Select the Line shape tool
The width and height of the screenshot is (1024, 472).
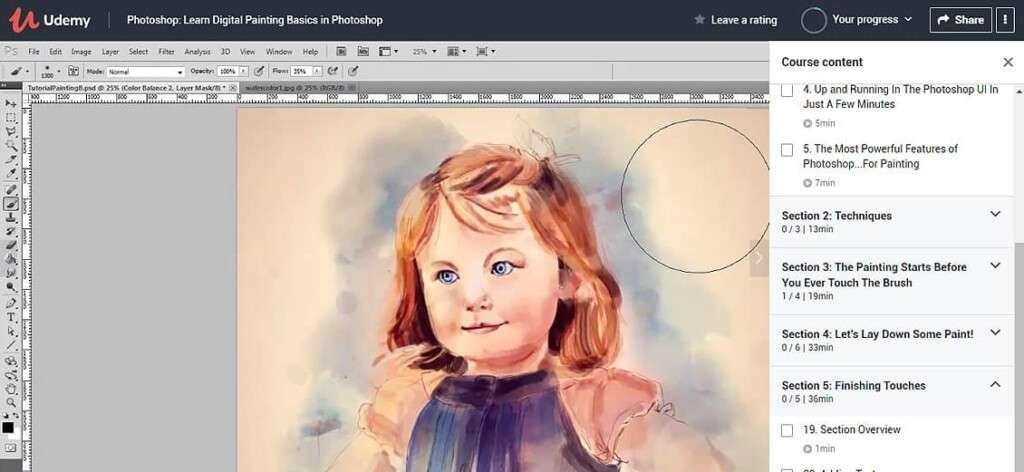click(x=10, y=345)
